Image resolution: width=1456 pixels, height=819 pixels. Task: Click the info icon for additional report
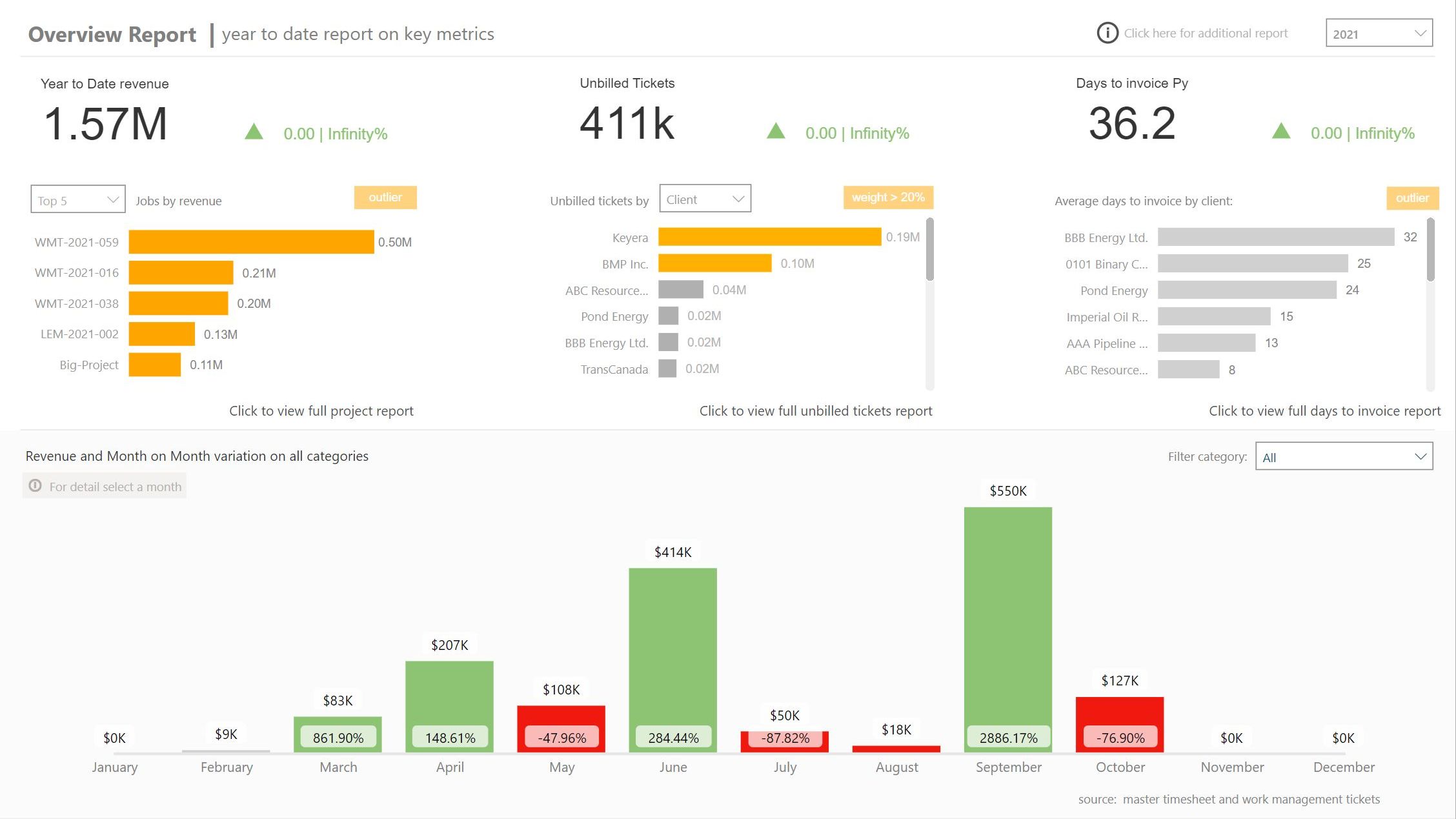click(x=1107, y=33)
